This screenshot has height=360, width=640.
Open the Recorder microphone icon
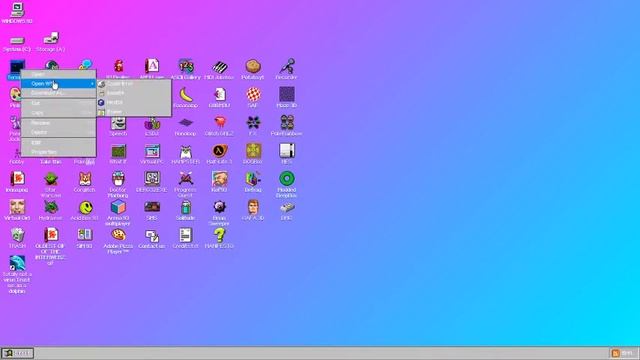[287, 69]
